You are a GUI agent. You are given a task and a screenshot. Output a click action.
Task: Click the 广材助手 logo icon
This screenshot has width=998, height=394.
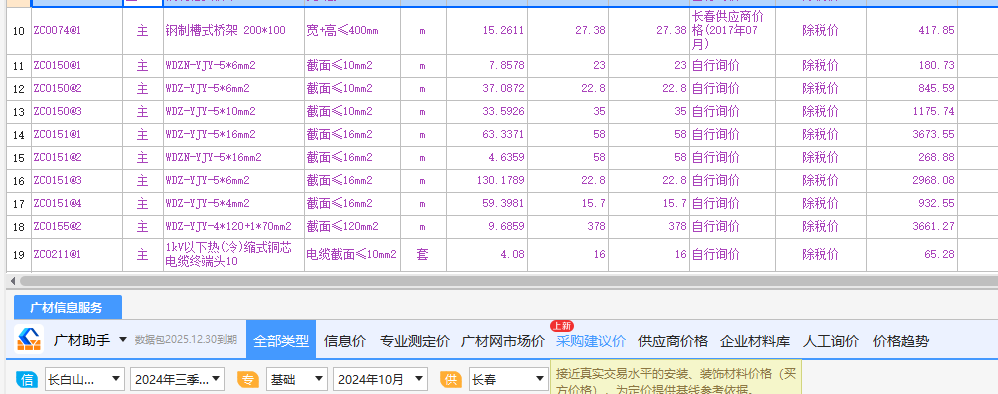point(29,340)
